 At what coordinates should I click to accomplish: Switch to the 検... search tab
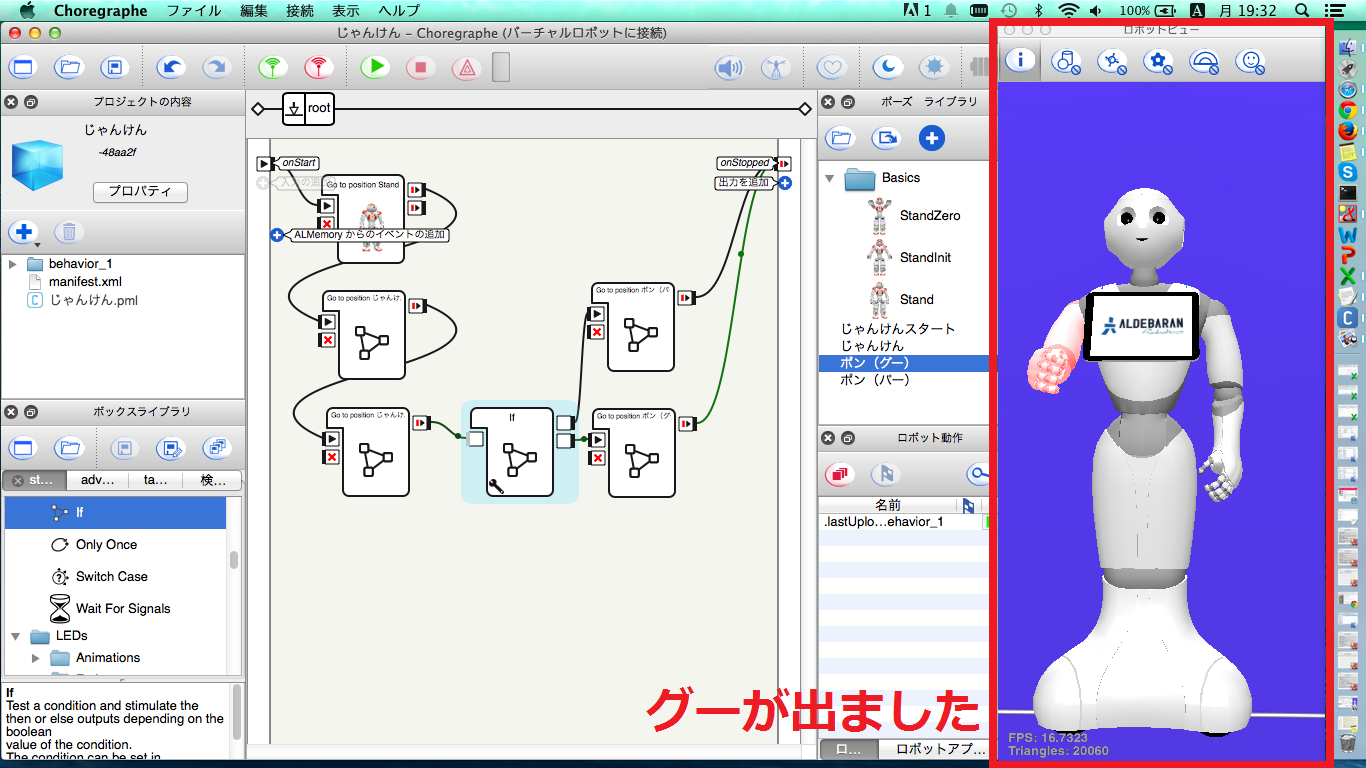tap(213, 480)
